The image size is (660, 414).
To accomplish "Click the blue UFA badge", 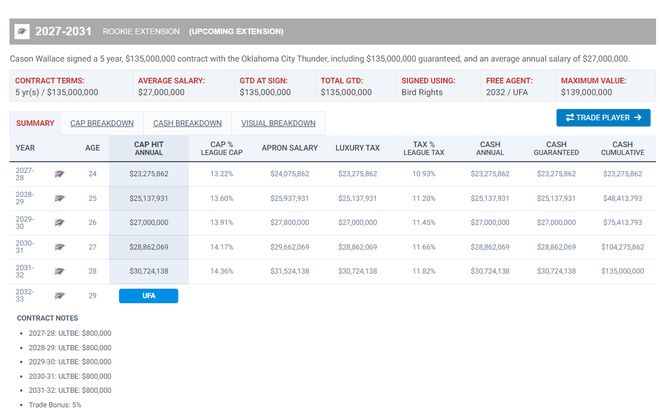I will [x=149, y=296].
